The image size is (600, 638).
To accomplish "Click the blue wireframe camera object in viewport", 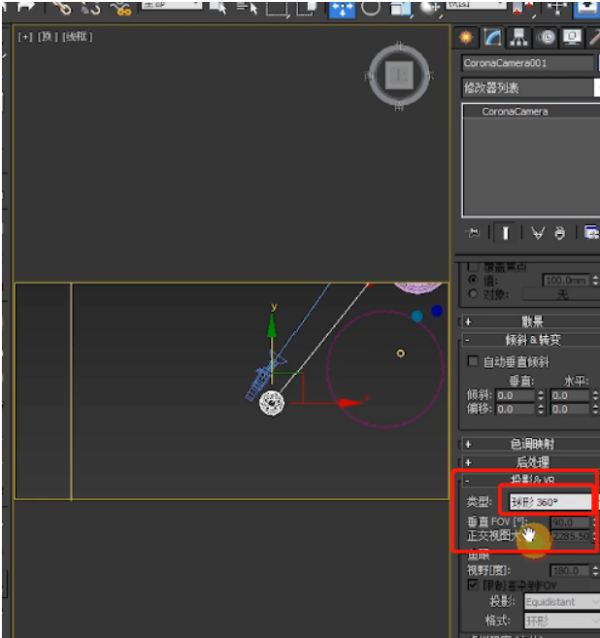I will coord(262,379).
